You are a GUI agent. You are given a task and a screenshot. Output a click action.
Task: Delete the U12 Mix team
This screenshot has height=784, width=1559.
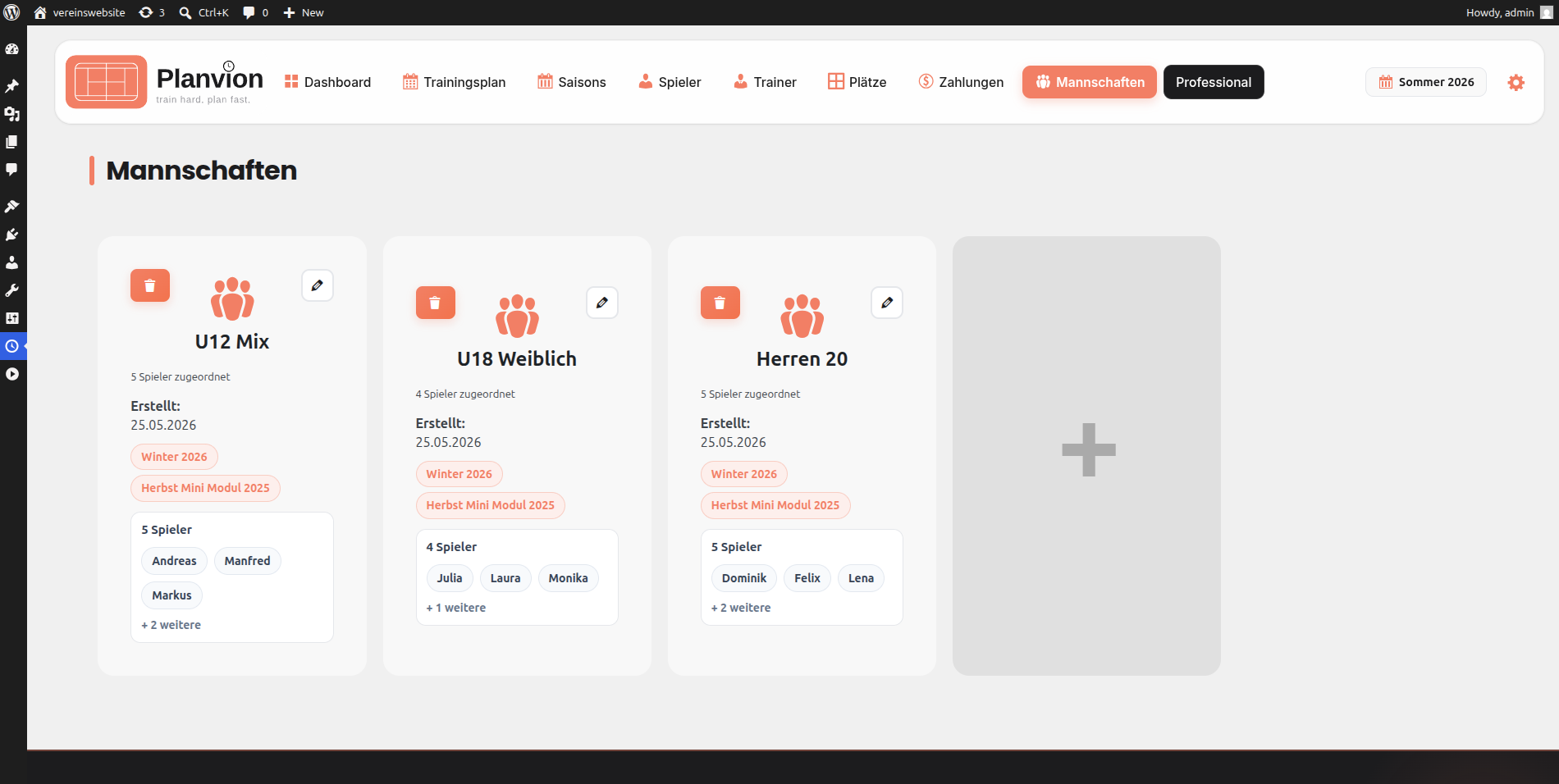[150, 285]
